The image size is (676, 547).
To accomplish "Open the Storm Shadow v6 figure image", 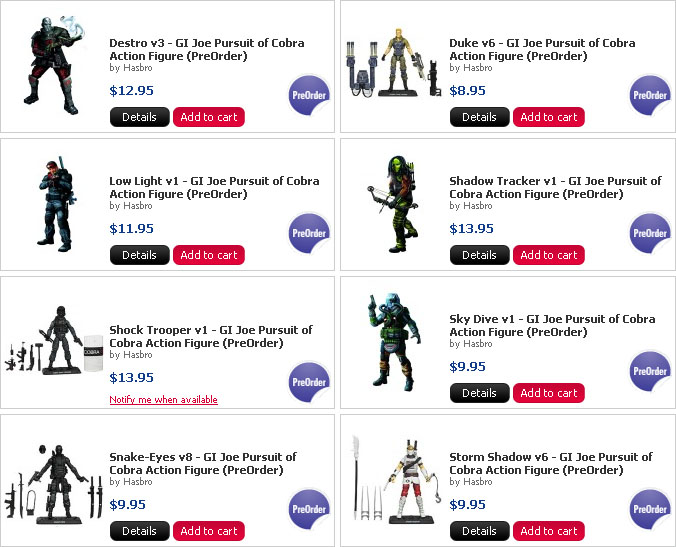I will [396, 479].
